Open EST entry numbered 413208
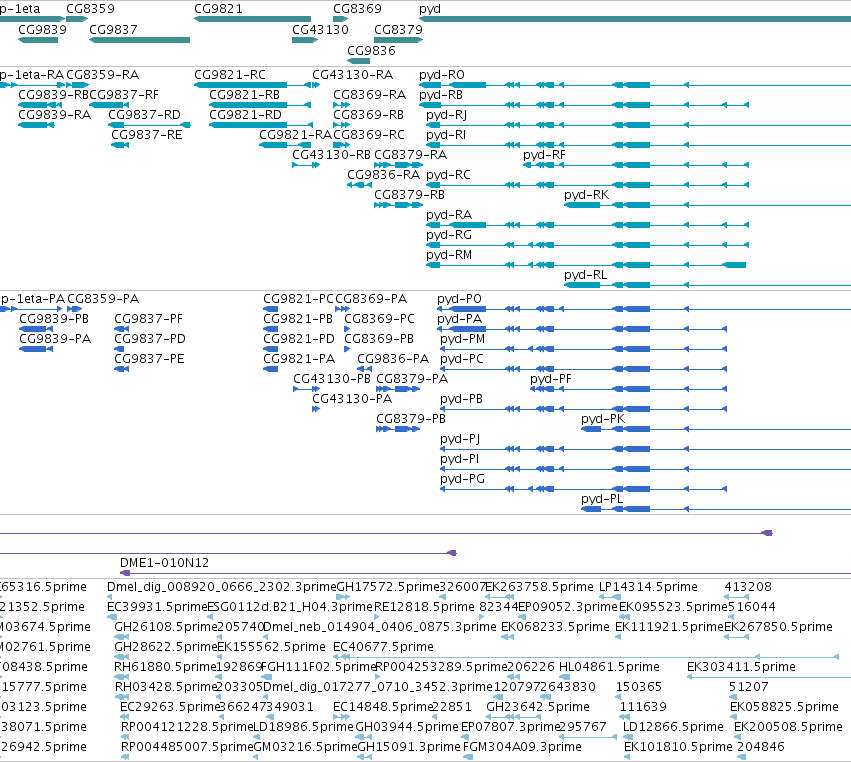 point(748,587)
